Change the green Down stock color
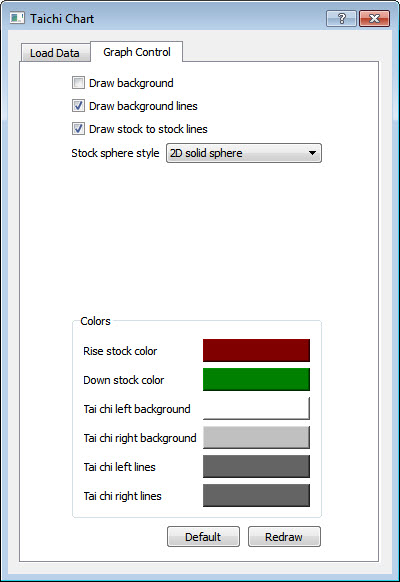400x582 pixels. 256,379
